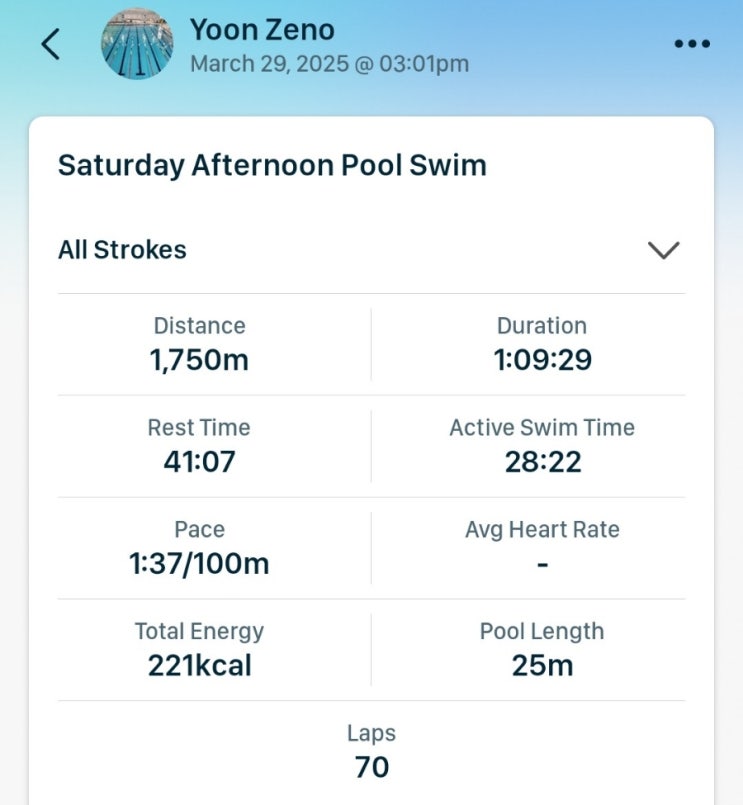Tap the Pace 1:37/100m value
This screenshot has width=743, height=805.
coord(199,564)
